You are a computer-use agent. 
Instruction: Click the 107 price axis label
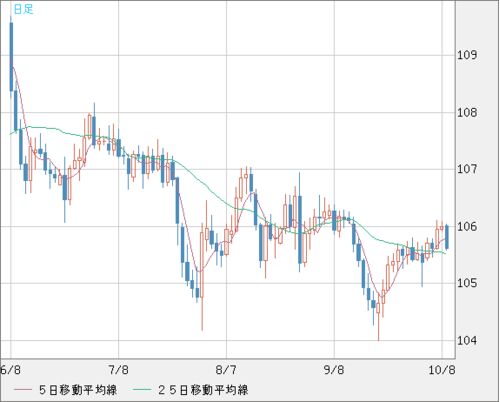[x=467, y=169]
